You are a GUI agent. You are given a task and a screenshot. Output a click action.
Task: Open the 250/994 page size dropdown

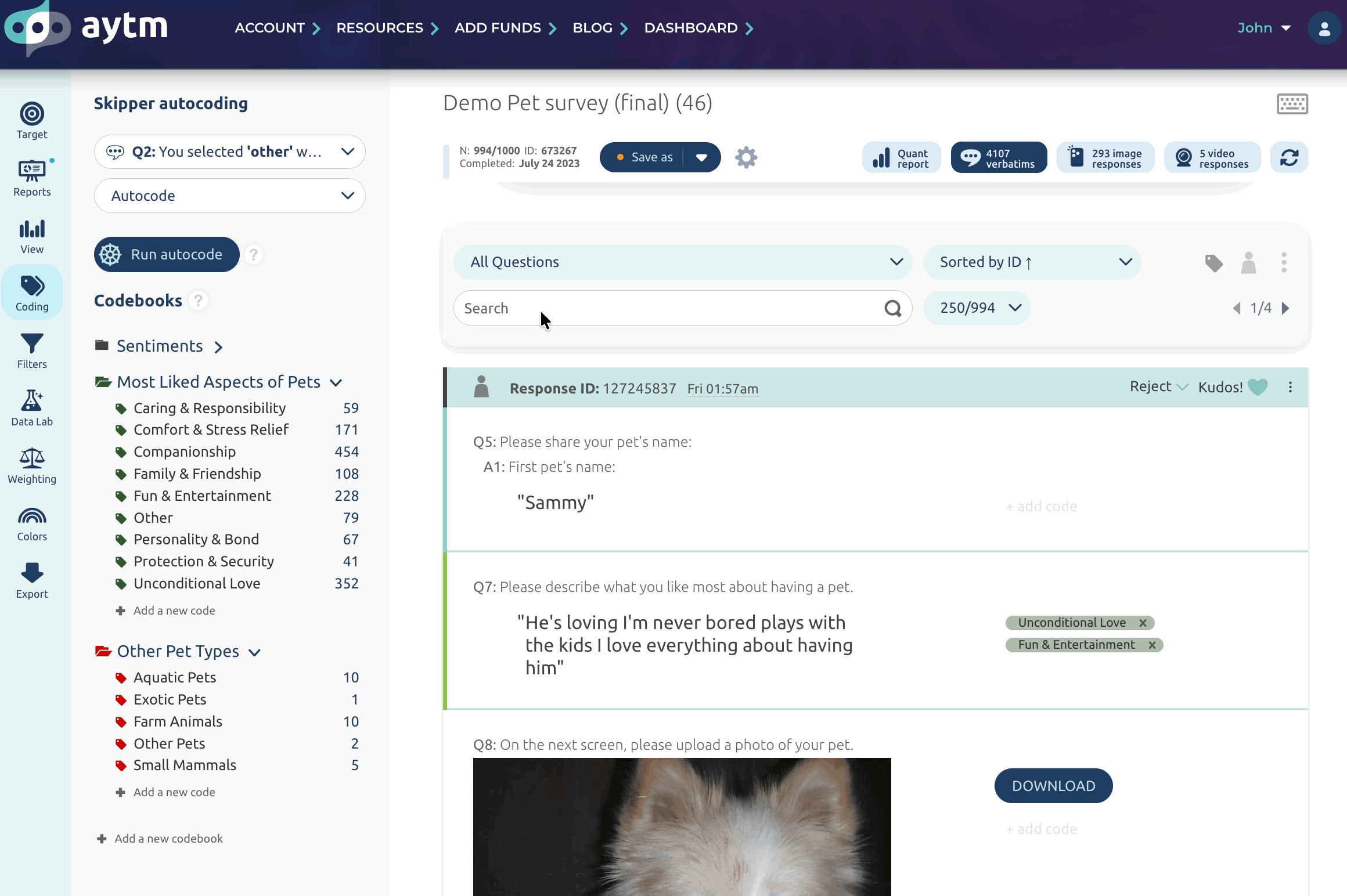coord(978,308)
